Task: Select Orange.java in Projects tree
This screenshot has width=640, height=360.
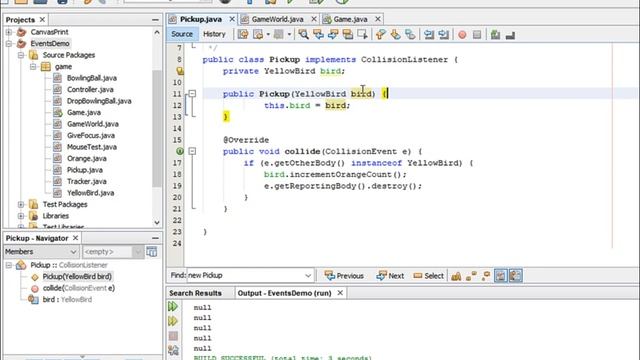Action: click(87, 159)
